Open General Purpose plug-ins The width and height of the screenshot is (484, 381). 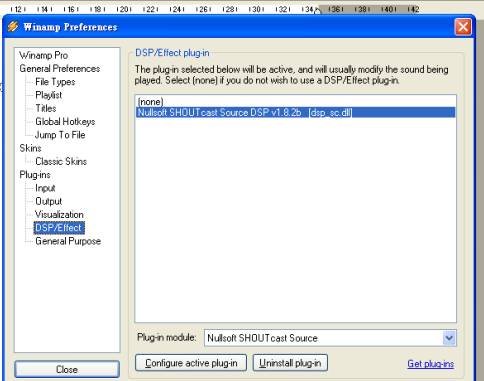[x=68, y=241]
